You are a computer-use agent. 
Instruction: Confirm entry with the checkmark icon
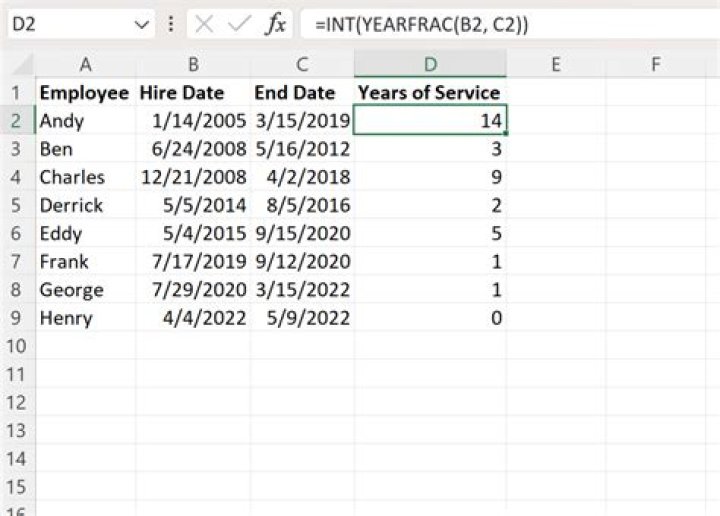tap(239, 24)
